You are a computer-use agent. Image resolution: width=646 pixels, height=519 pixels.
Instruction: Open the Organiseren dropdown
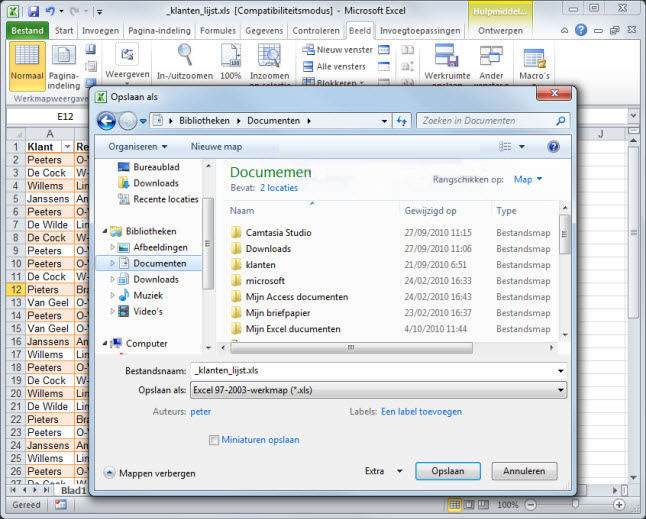[x=138, y=147]
